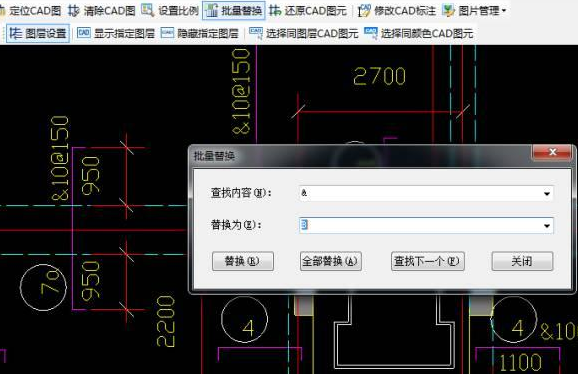The image size is (578, 374).
Task: Click the 1100 dimension text
Action: 520,362
